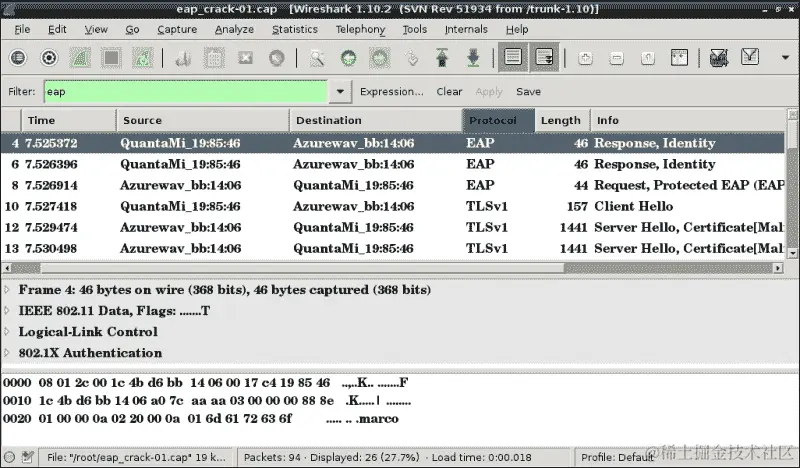
Task: Sort by the Info column header
Action: [688, 120]
